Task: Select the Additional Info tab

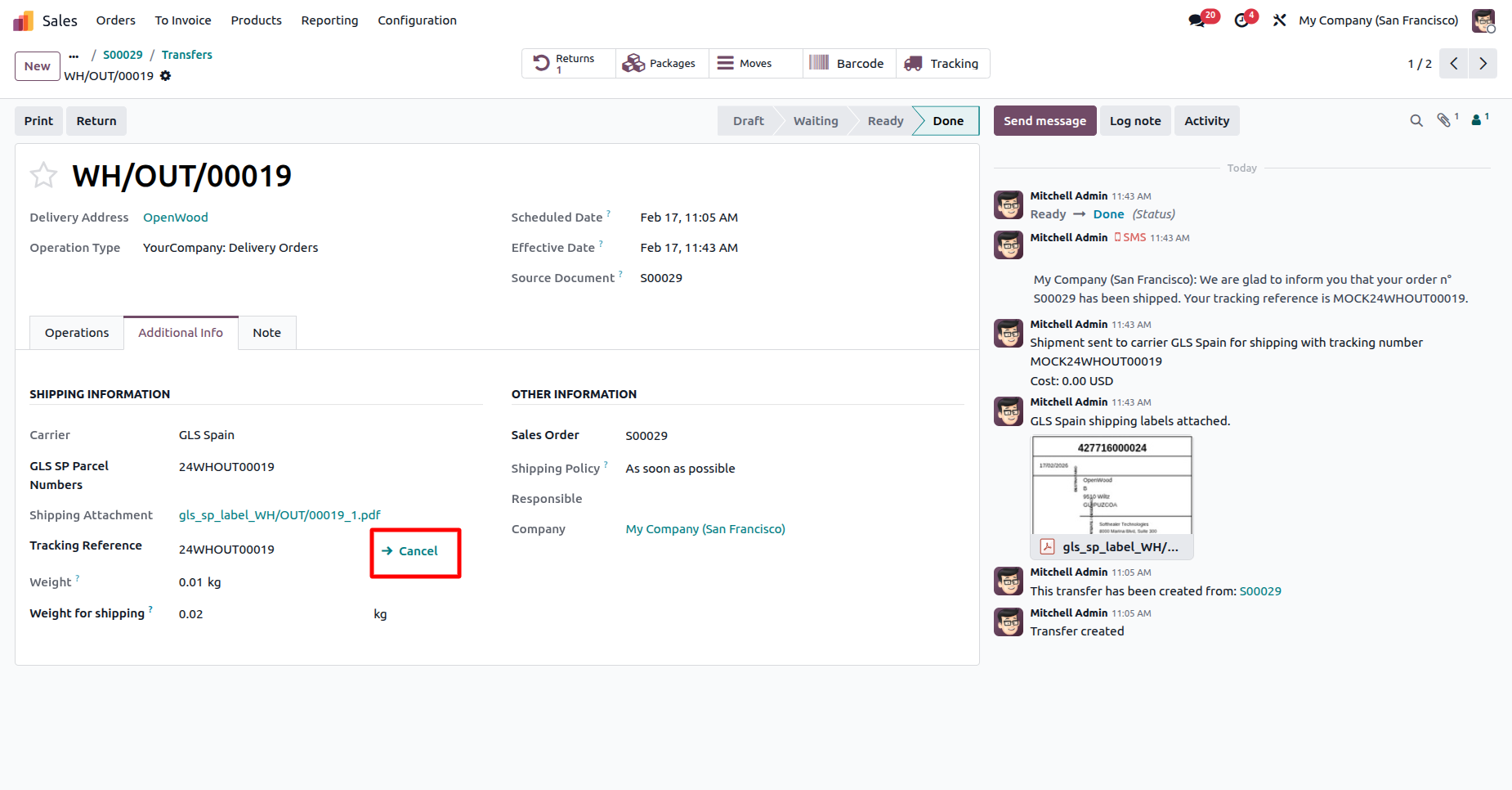Action: pos(181,333)
